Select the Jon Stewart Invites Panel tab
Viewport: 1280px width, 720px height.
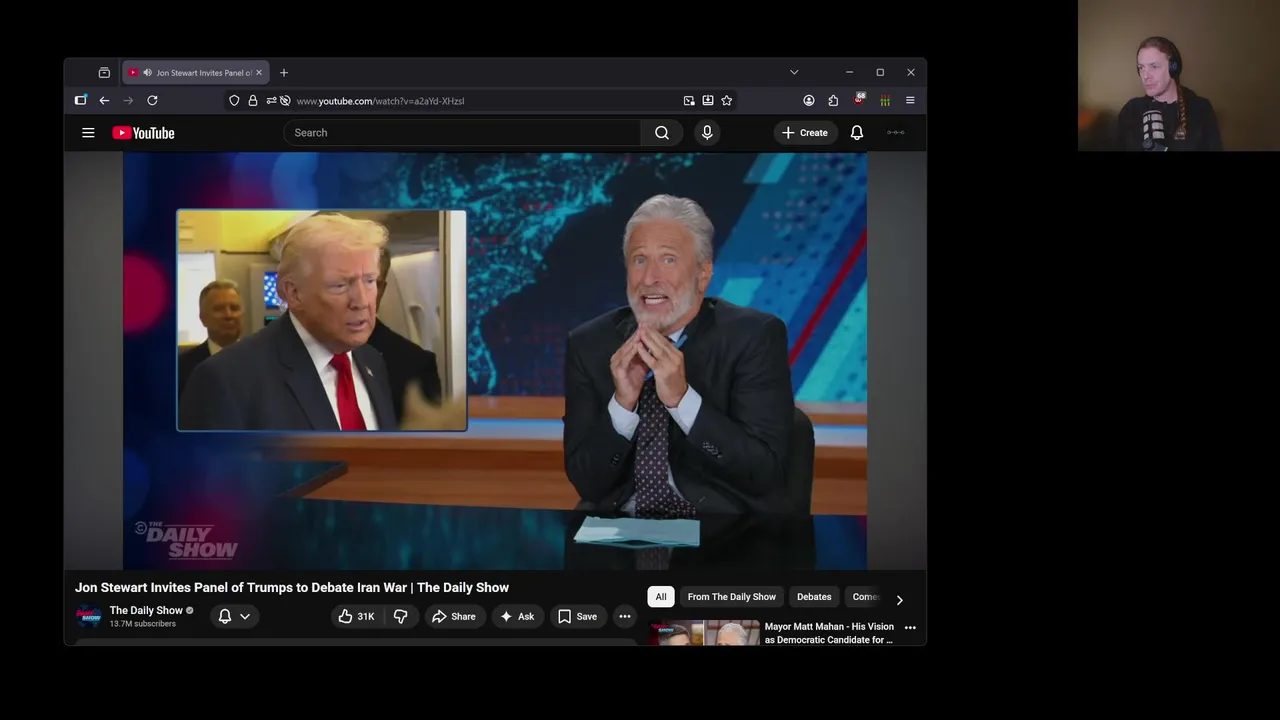coord(196,73)
